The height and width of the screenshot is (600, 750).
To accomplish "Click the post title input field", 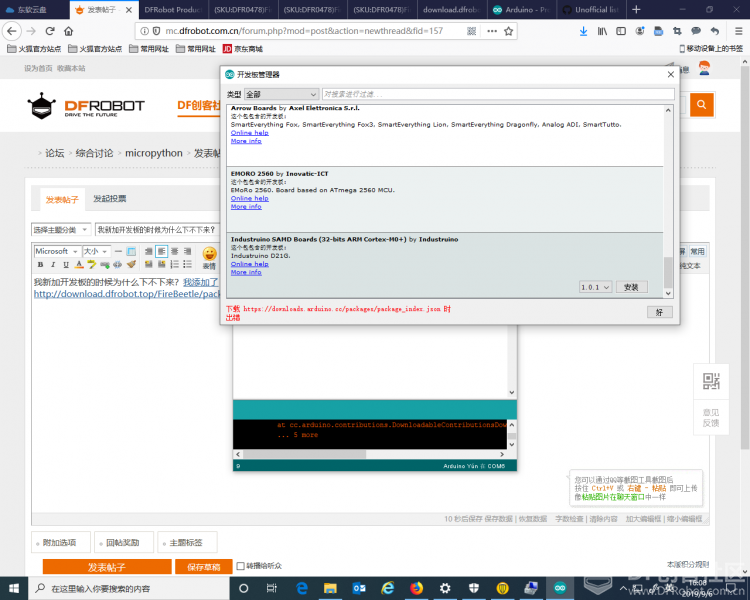I will (x=157, y=230).
